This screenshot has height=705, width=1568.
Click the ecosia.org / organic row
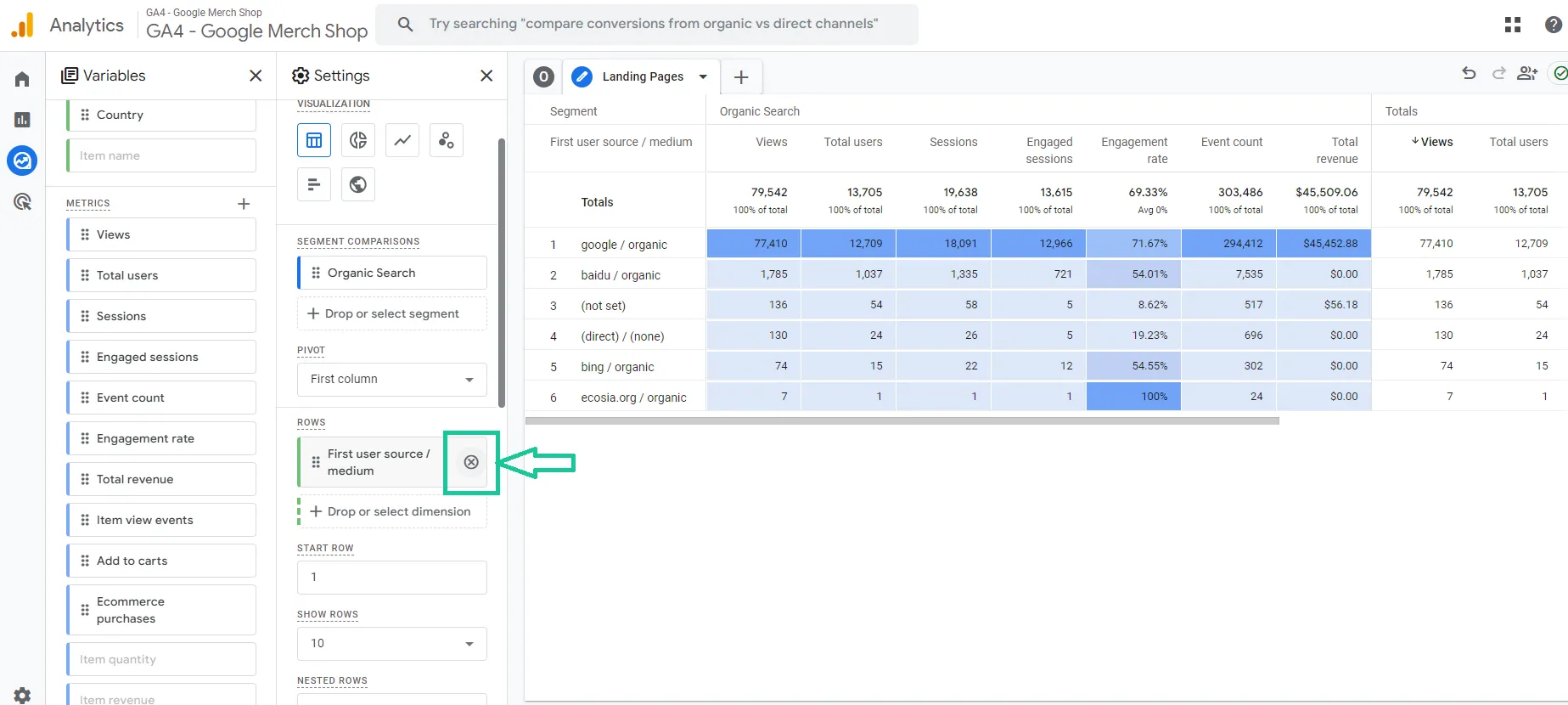(633, 398)
